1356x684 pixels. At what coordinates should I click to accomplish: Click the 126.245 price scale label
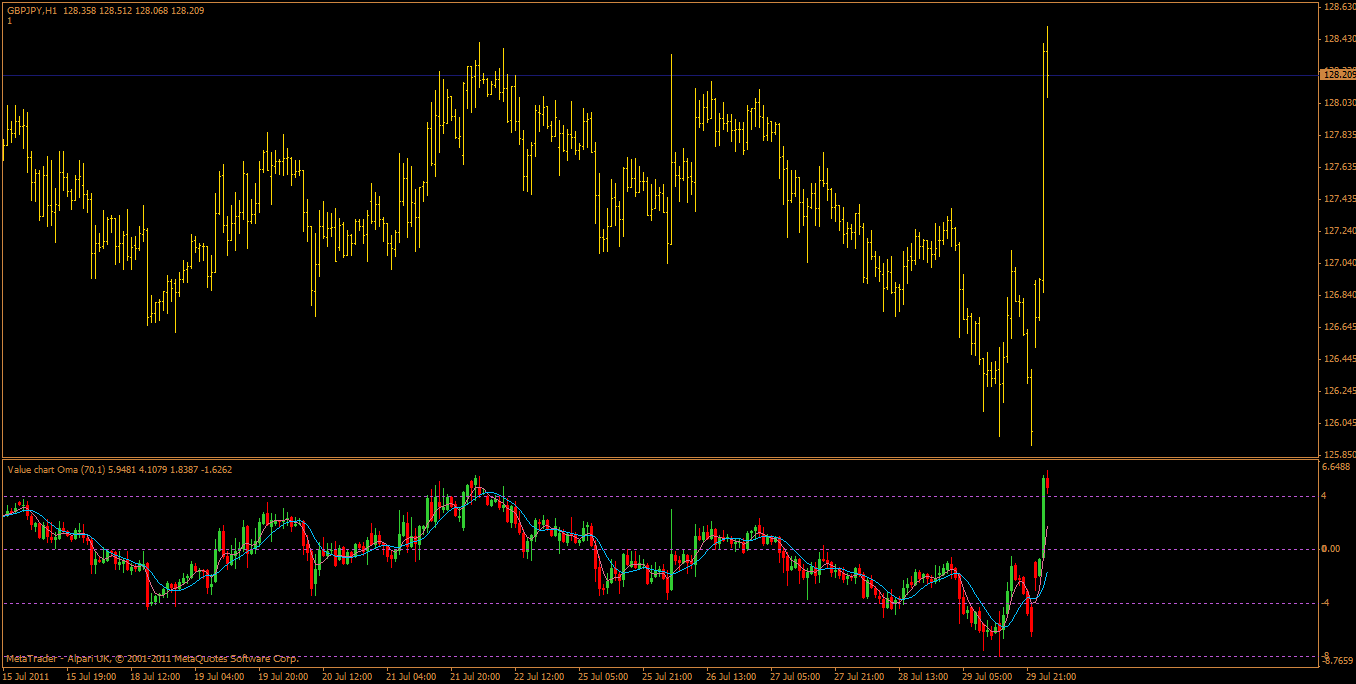click(x=1338, y=390)
